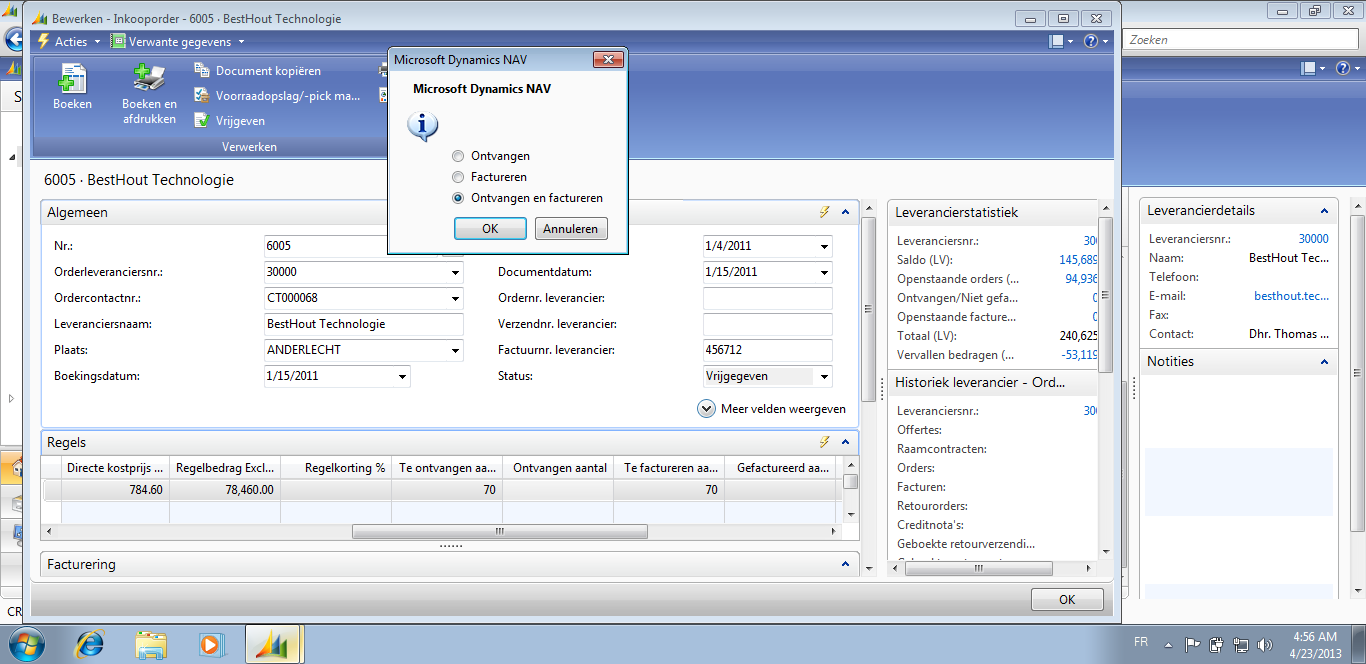Open the Ordercontactnr. dropdown
Image resolution: width=1366 pixels, height=664 pixels.
pos(455,298)
